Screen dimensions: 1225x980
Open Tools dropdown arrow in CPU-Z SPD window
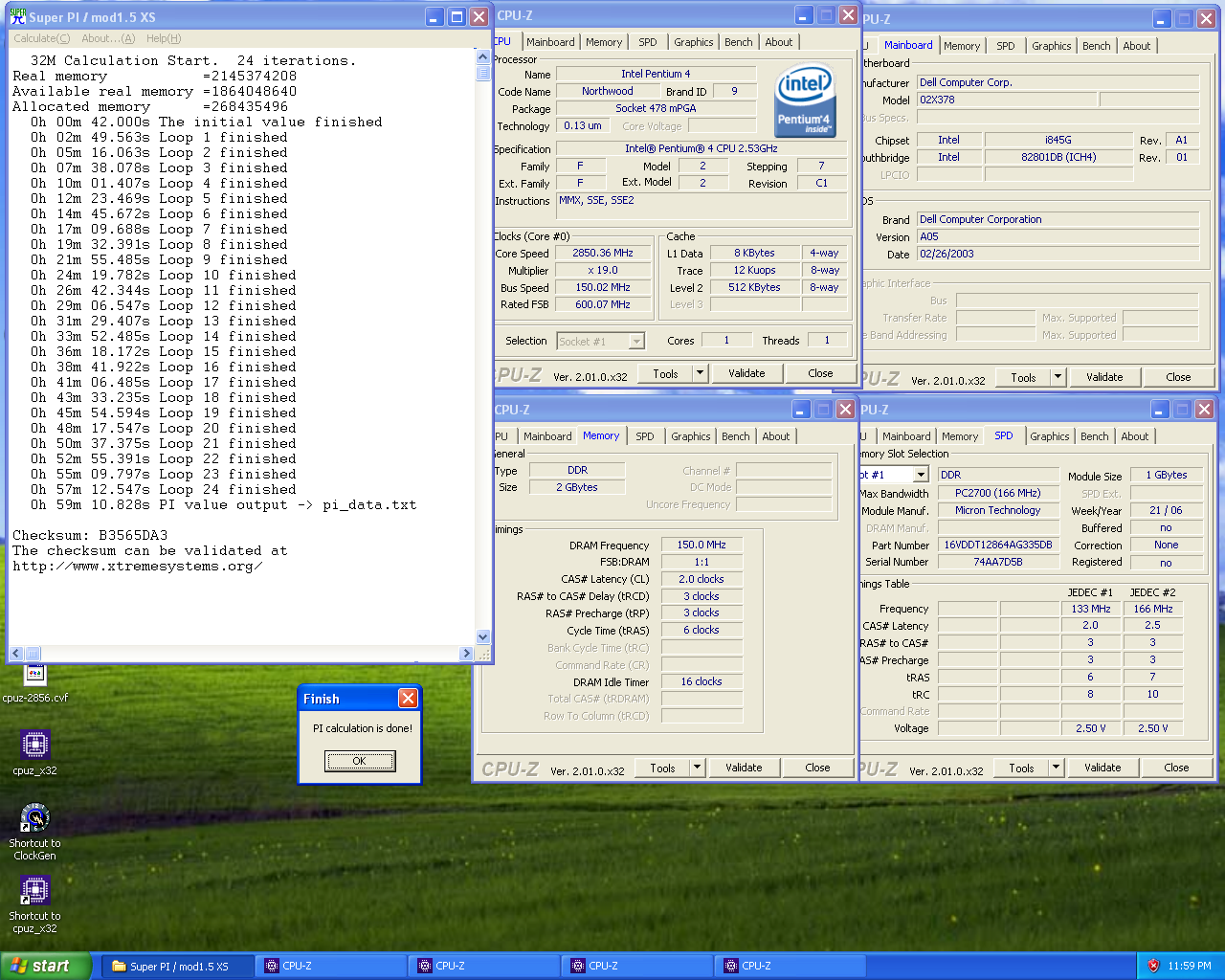[1056, 768]
